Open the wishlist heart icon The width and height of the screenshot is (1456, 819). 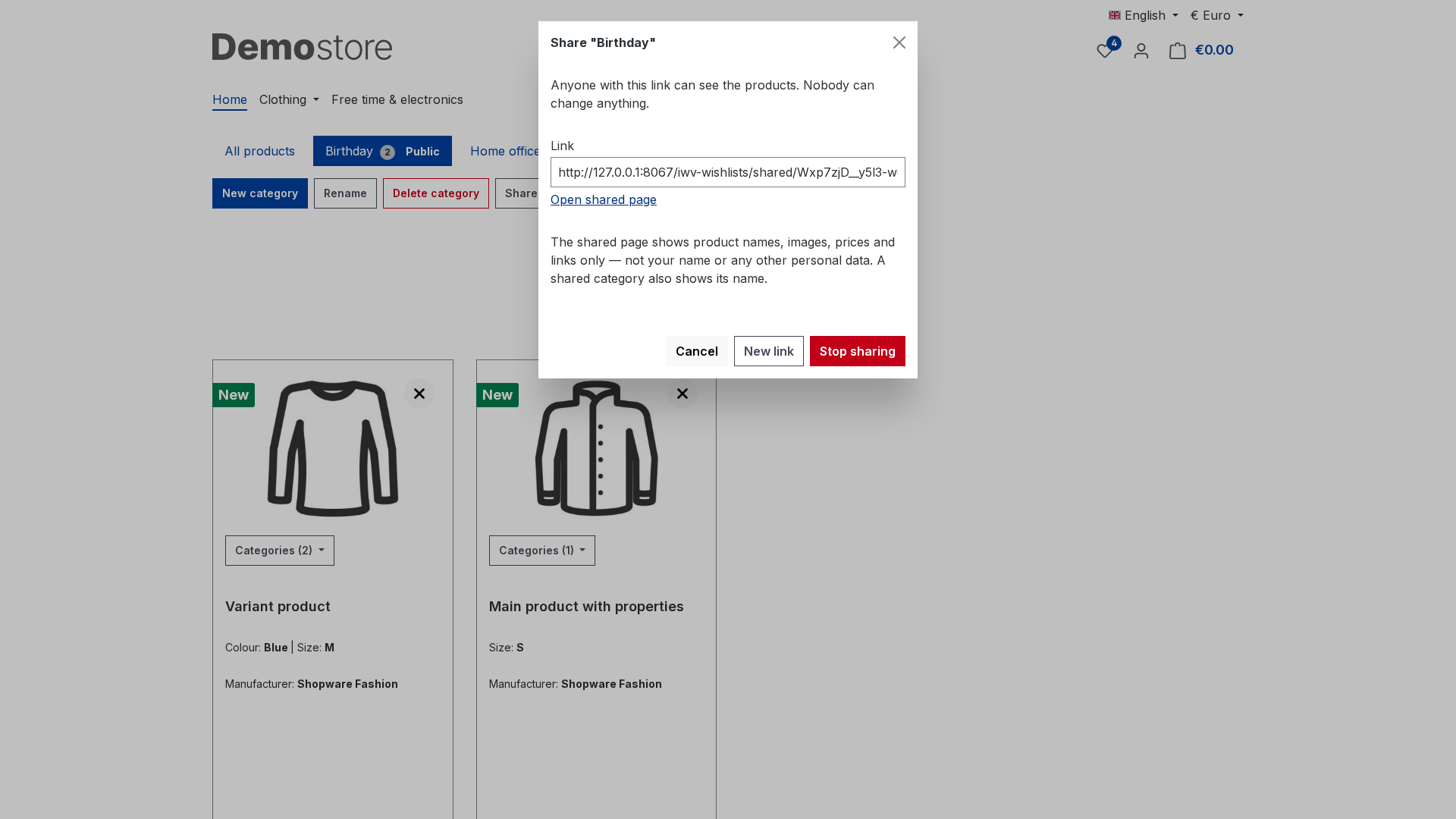point(1106,50)
